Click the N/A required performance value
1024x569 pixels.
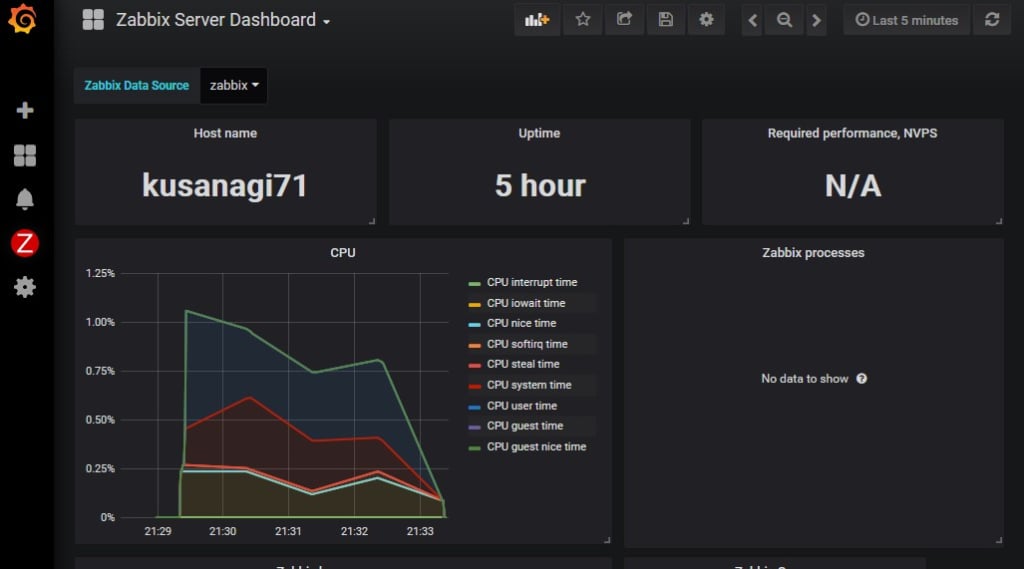point(853,186)
